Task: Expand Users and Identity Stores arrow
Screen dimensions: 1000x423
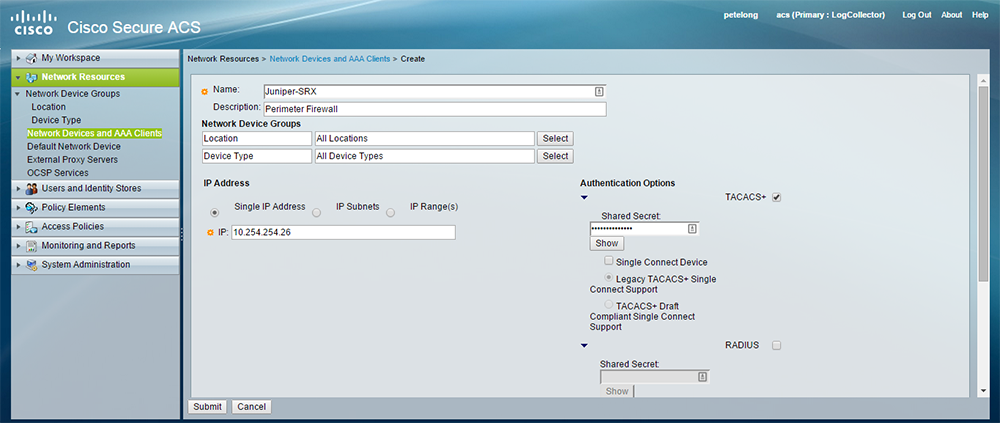Action: click(x=18, y=189)
